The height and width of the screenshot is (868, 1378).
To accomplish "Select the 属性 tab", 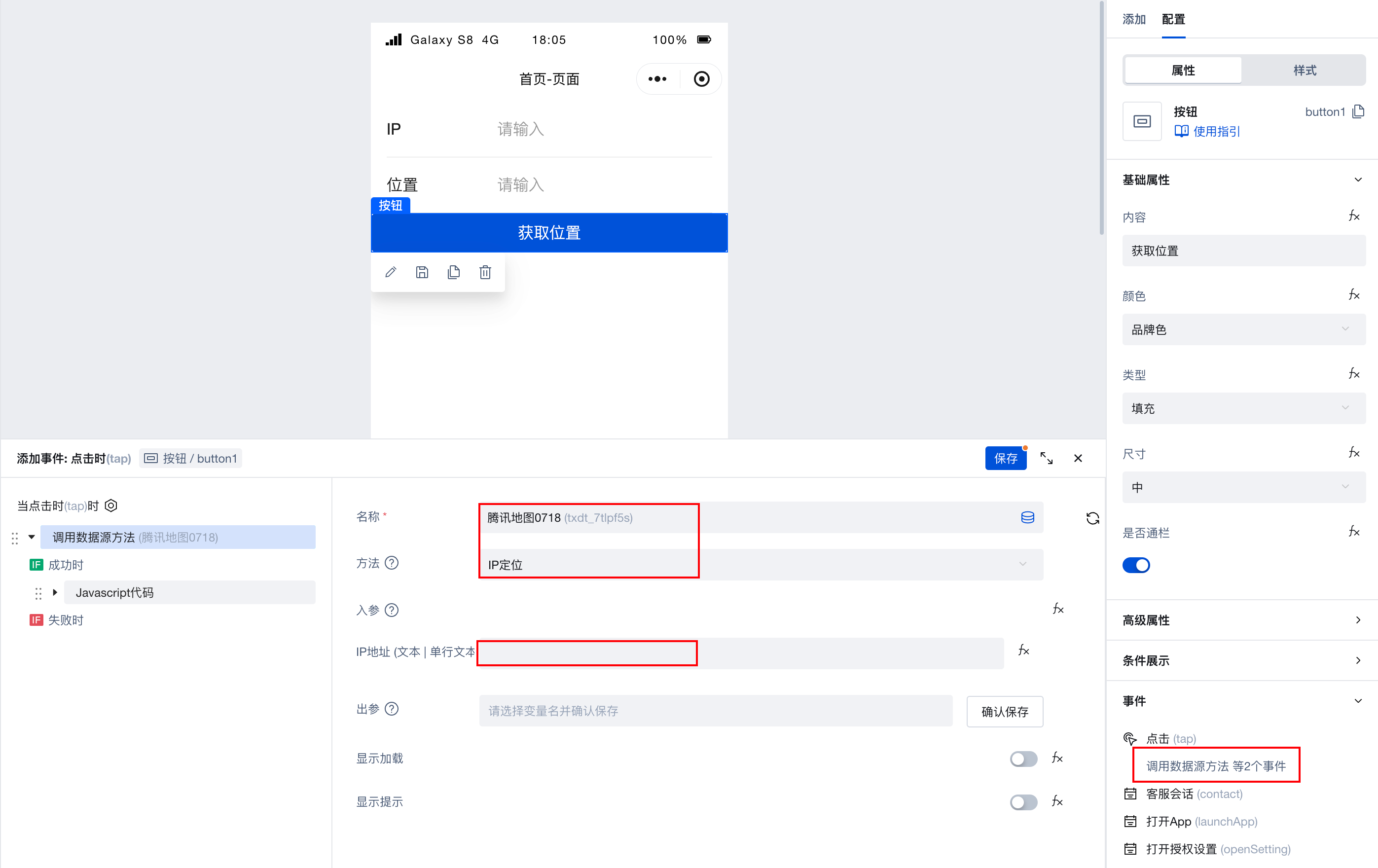I will coord(1183,71).
